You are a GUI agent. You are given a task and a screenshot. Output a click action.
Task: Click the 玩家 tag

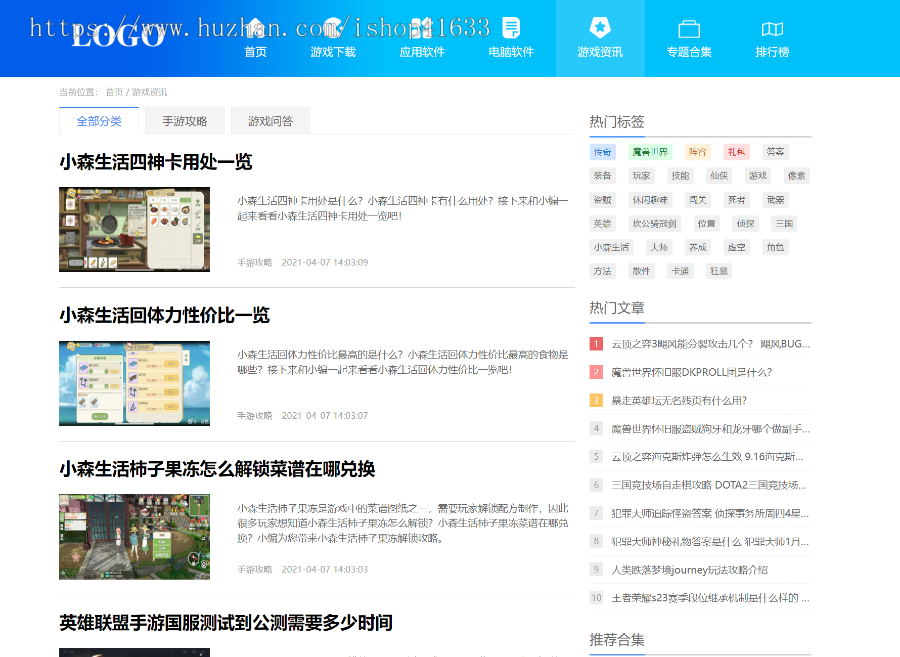(x=642, y=176)
